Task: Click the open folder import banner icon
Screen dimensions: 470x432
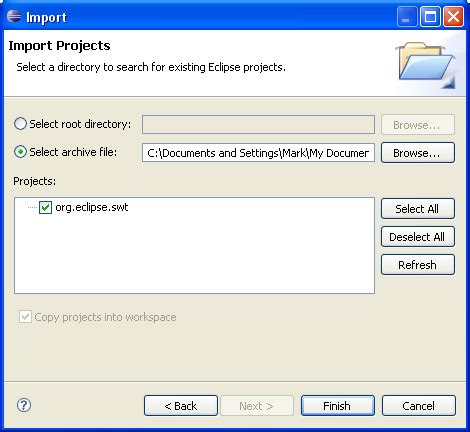Action: [426, 65]
